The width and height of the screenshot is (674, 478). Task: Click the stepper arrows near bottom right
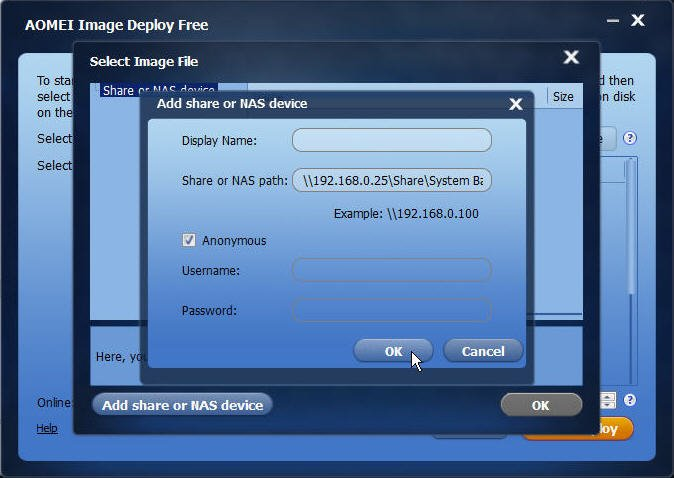tap(608, 400)
